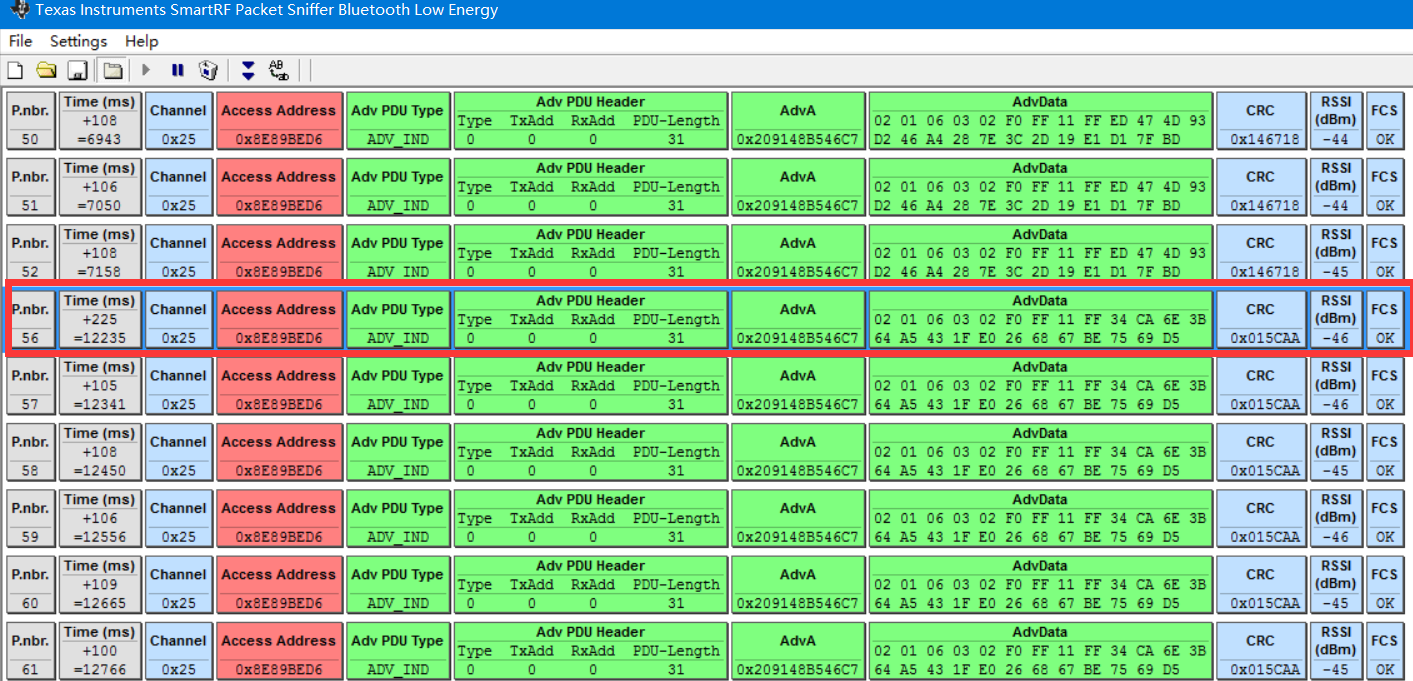The height and width of the screenshot is (681, 1413).
Task: Select Access Address cell of packet 60
Action: tap(279, 584)
